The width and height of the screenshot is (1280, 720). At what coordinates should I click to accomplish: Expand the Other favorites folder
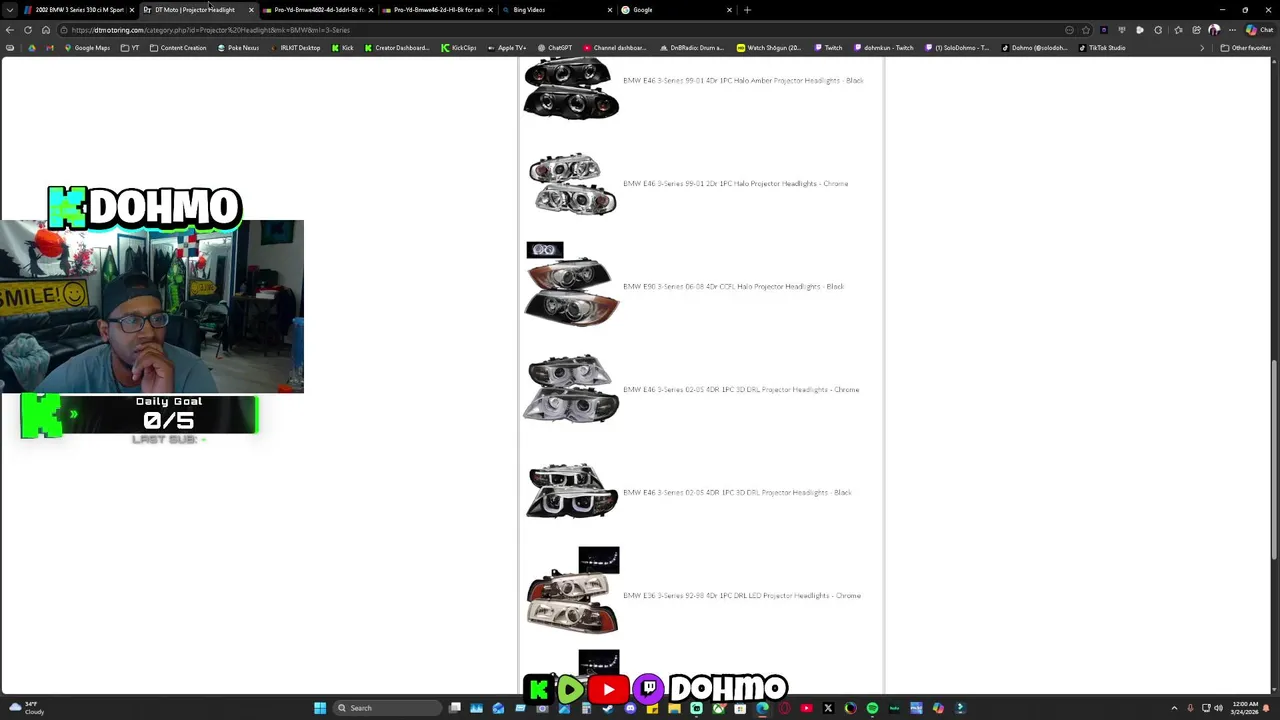(1246, 48)
